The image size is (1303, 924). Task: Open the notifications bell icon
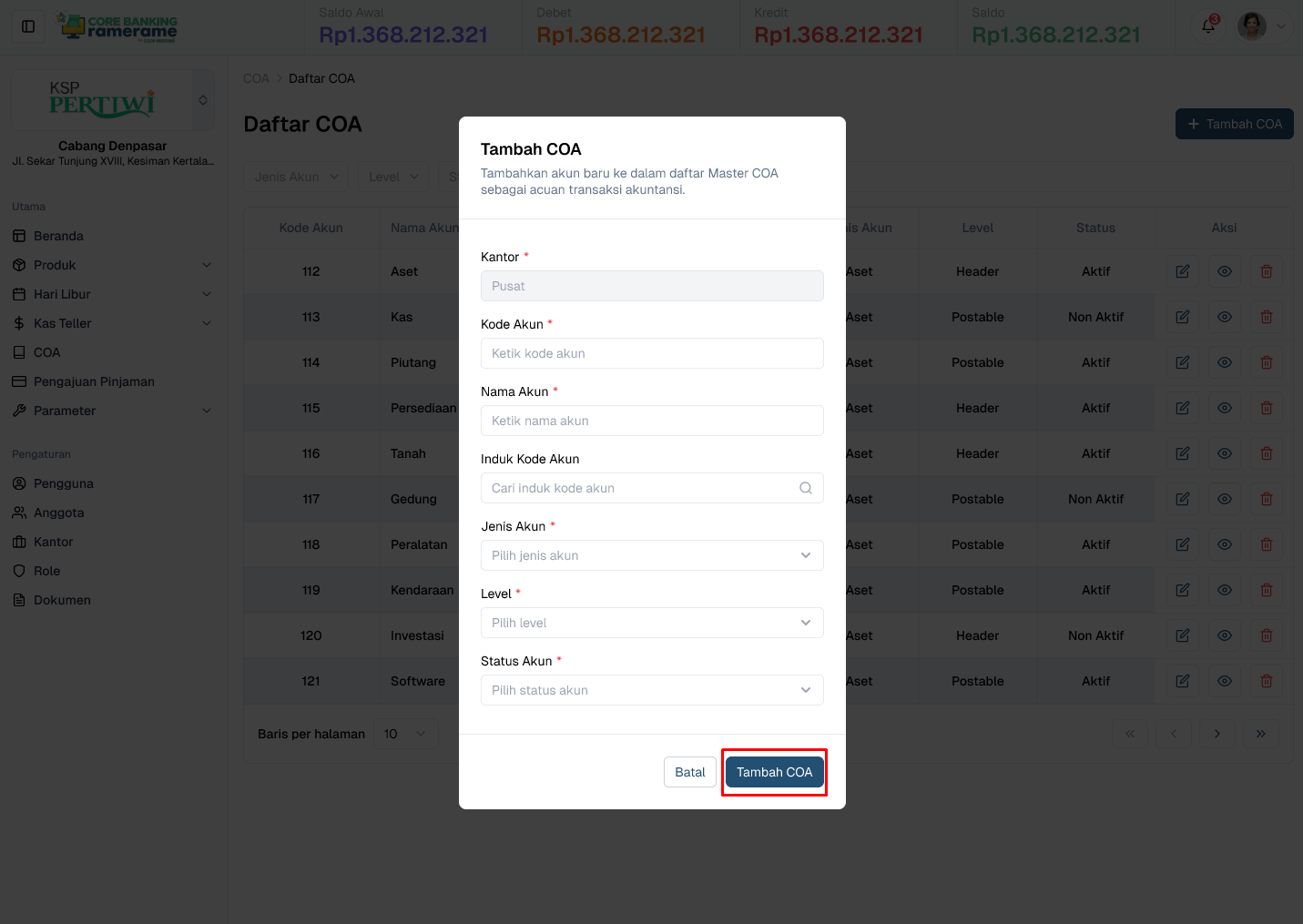[1206, 26]
